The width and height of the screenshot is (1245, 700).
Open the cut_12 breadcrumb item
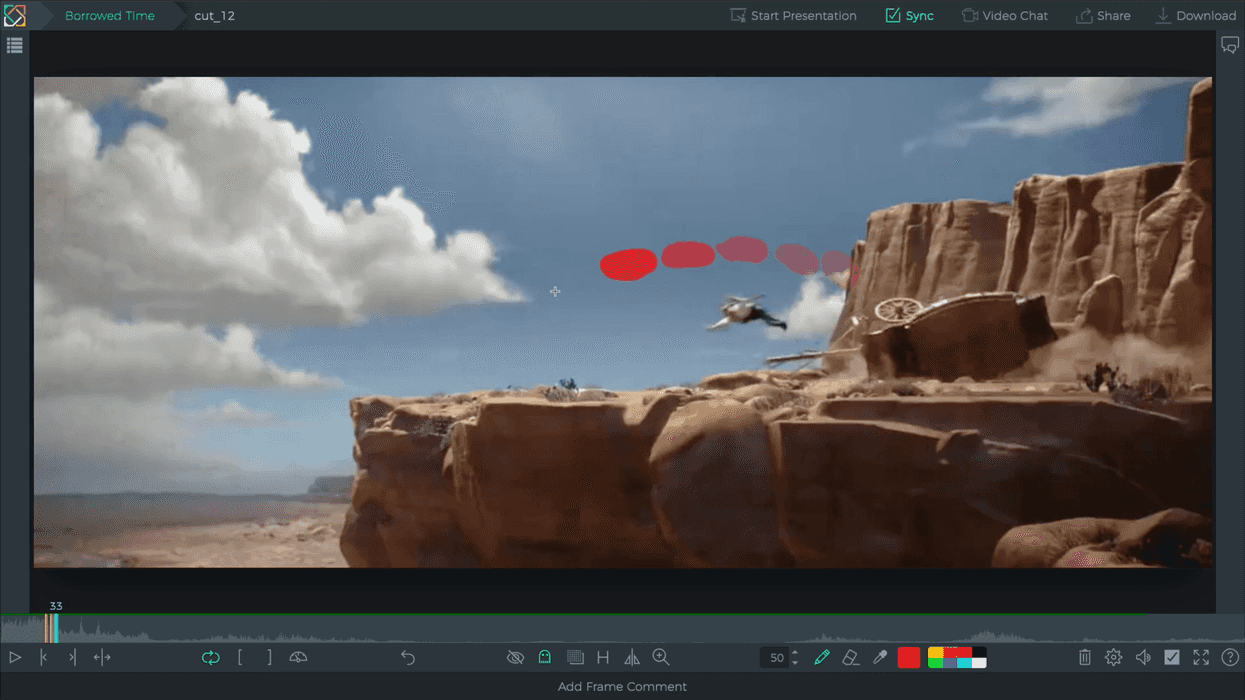coord(215,16)
